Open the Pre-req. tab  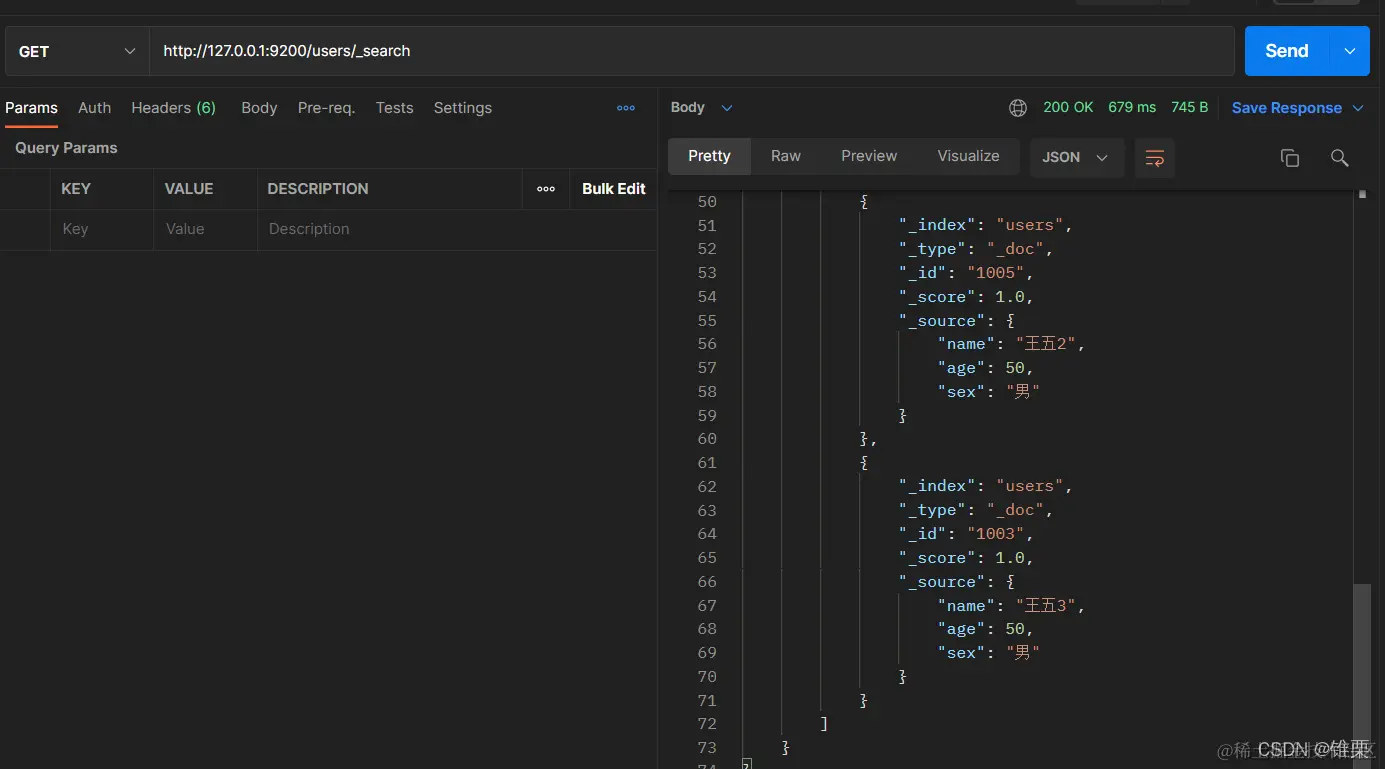[327, 108]
